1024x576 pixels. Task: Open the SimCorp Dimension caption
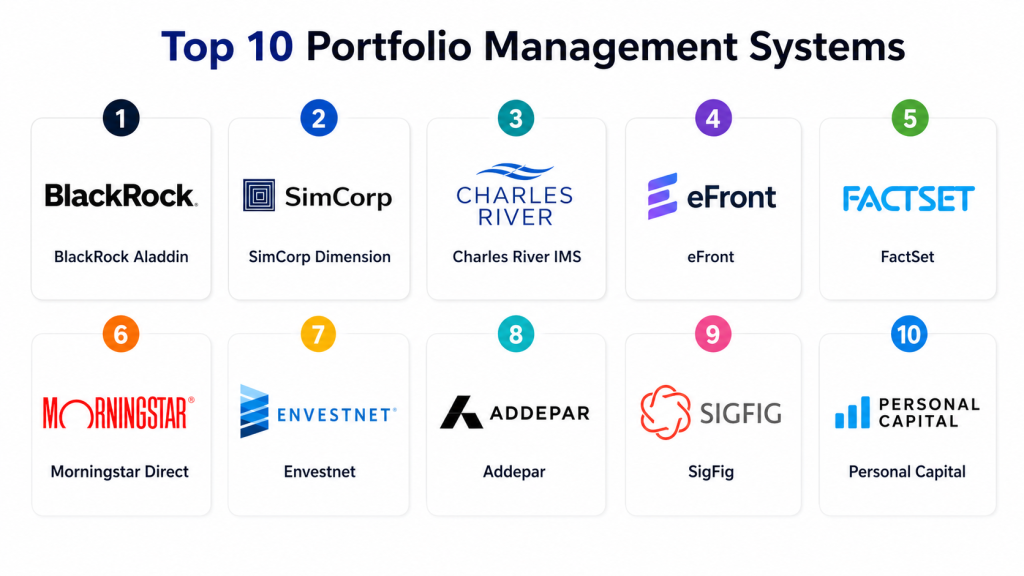[319, 257]
